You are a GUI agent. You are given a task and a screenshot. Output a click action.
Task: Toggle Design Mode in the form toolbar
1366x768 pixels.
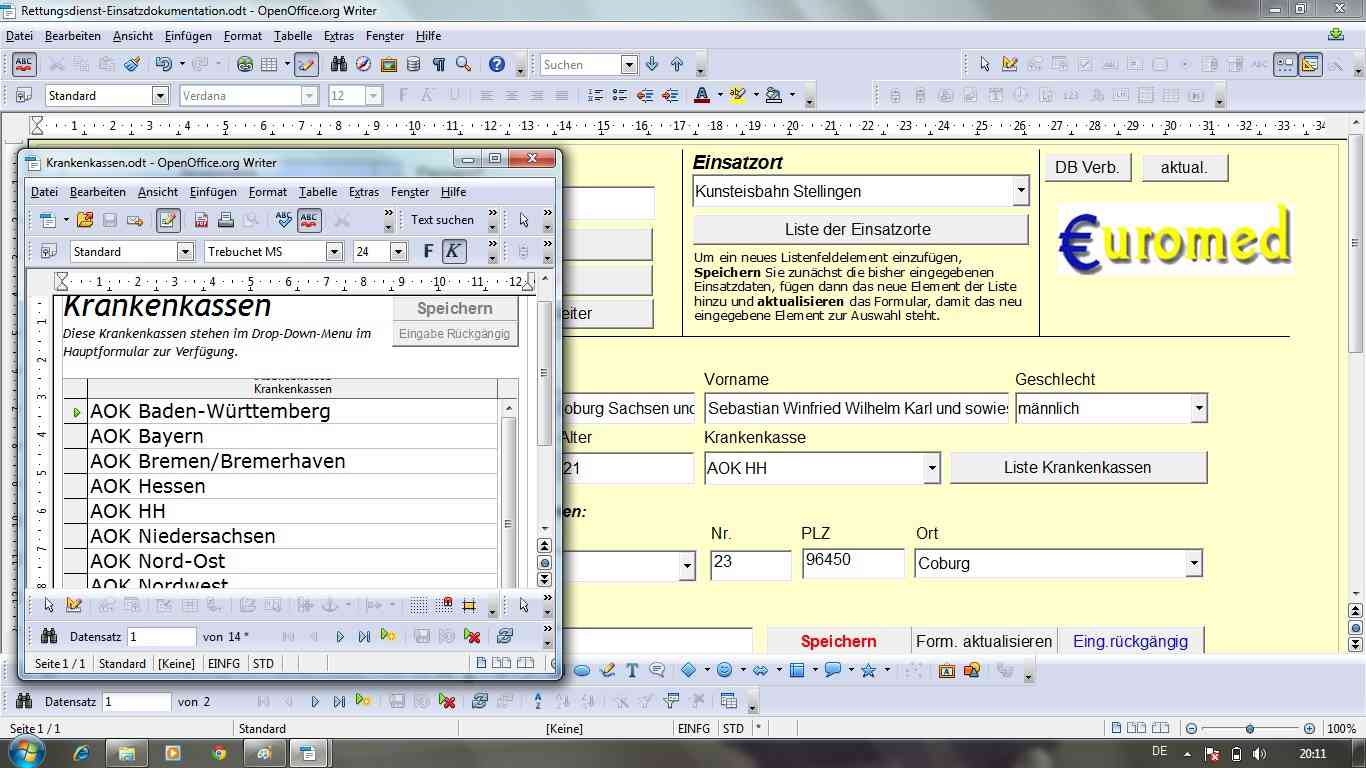(x=74, y=605)
